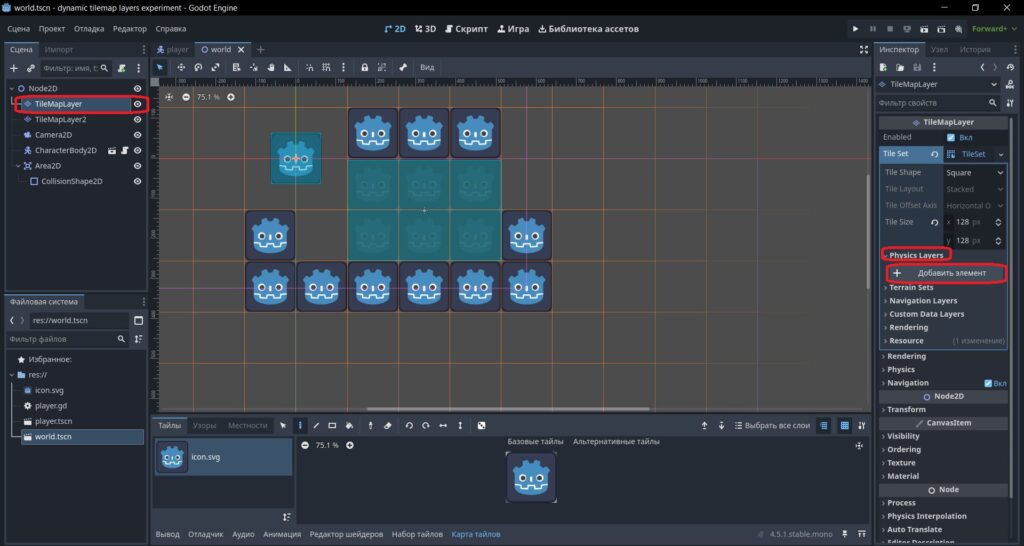Screen dimensions: 1024x546
Task: Toggle visibility of CharacterBody2D node
Action: coord(137,150)
